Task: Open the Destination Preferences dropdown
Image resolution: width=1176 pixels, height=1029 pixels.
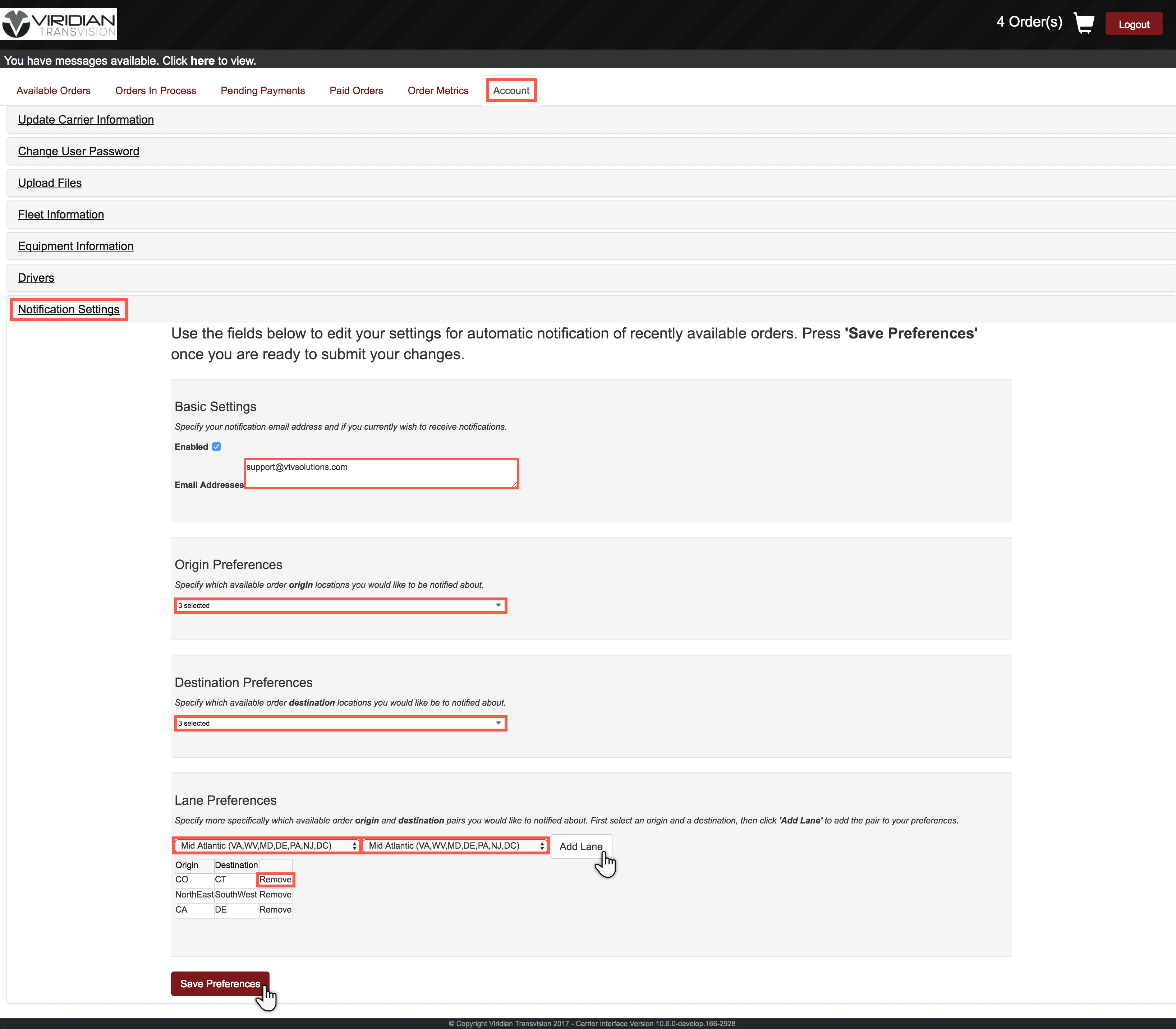Action: pos(340,723)
